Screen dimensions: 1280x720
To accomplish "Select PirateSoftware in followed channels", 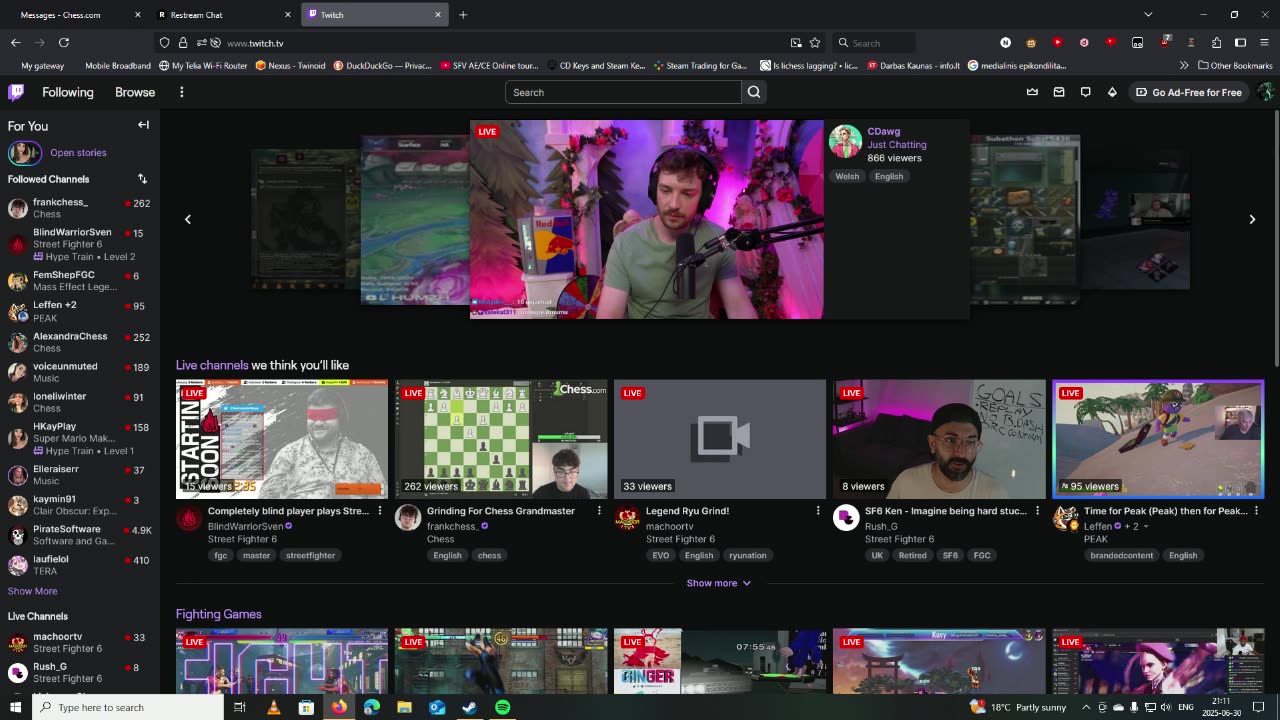I will coord(79,535).
